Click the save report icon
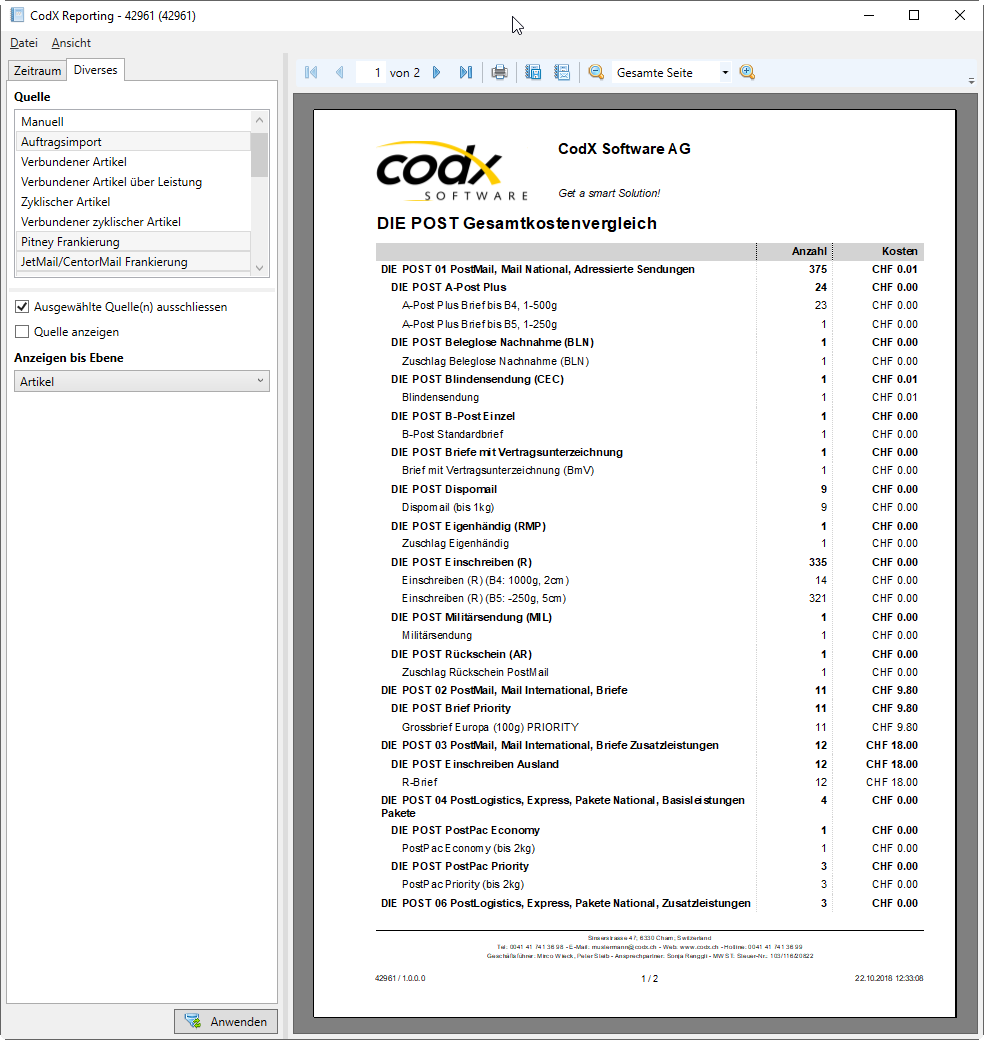Screen dimensions: 984x1040 [x=533, y=73]
